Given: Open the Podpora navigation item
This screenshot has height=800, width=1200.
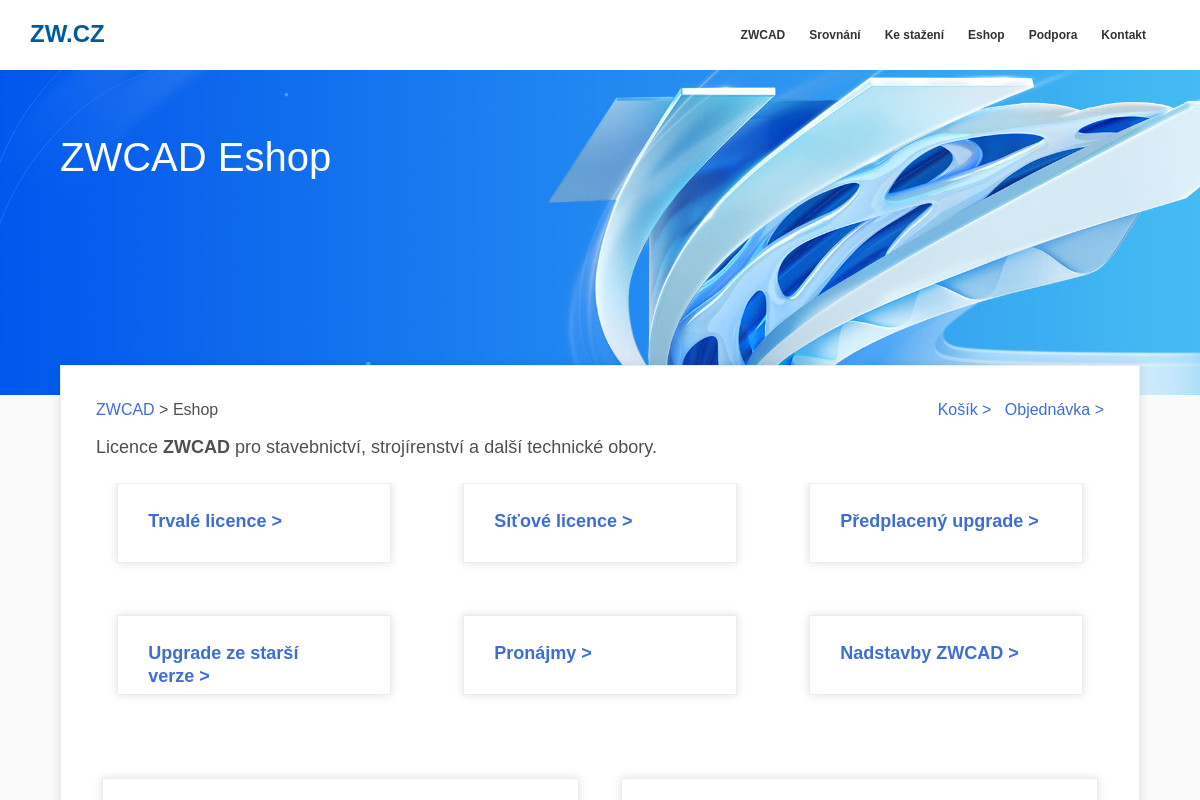Looking at the screenshot, I should (x=1053, y=35).
